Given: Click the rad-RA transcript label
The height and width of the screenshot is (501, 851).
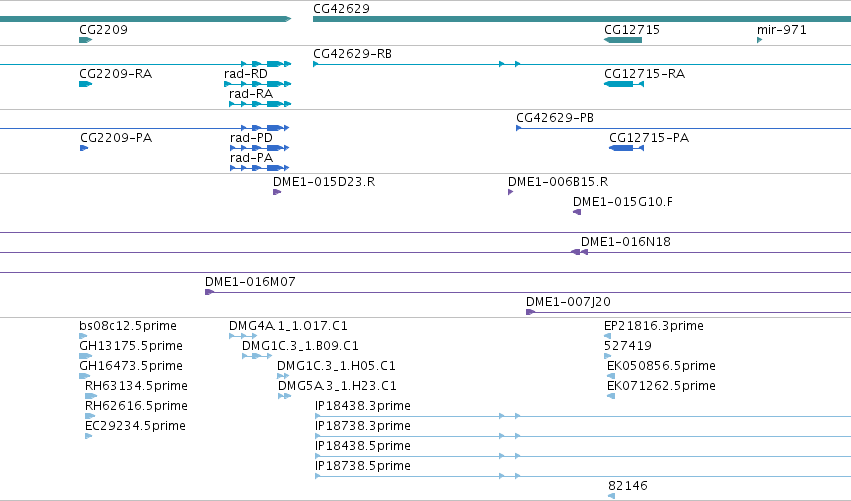Looking at the screenshot, I should click(x=251, y=93).
